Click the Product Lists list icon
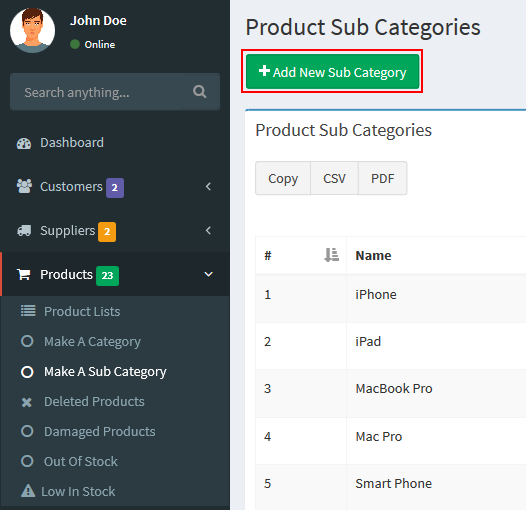The width and height of the screenshot is (526, 510). (x=28, y=311)
